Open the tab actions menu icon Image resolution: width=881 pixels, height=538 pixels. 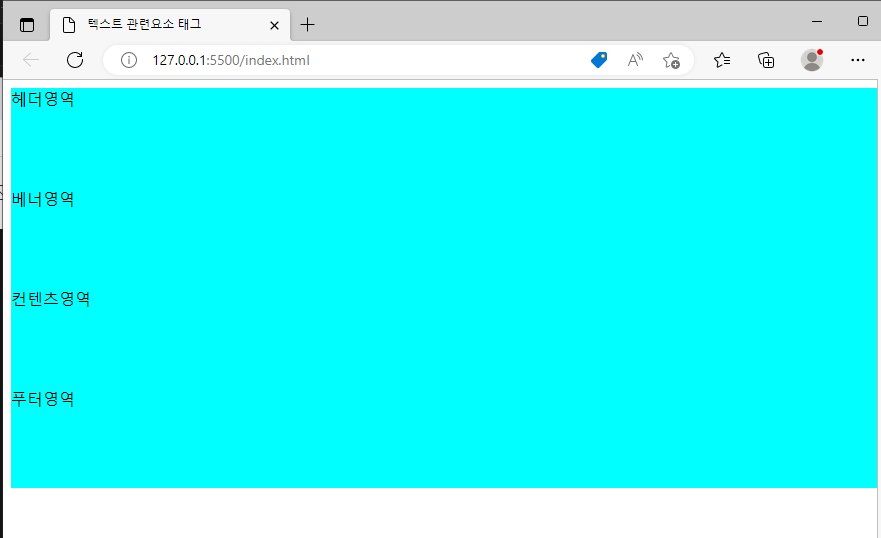pyautogui.click(x=27, y=25)
